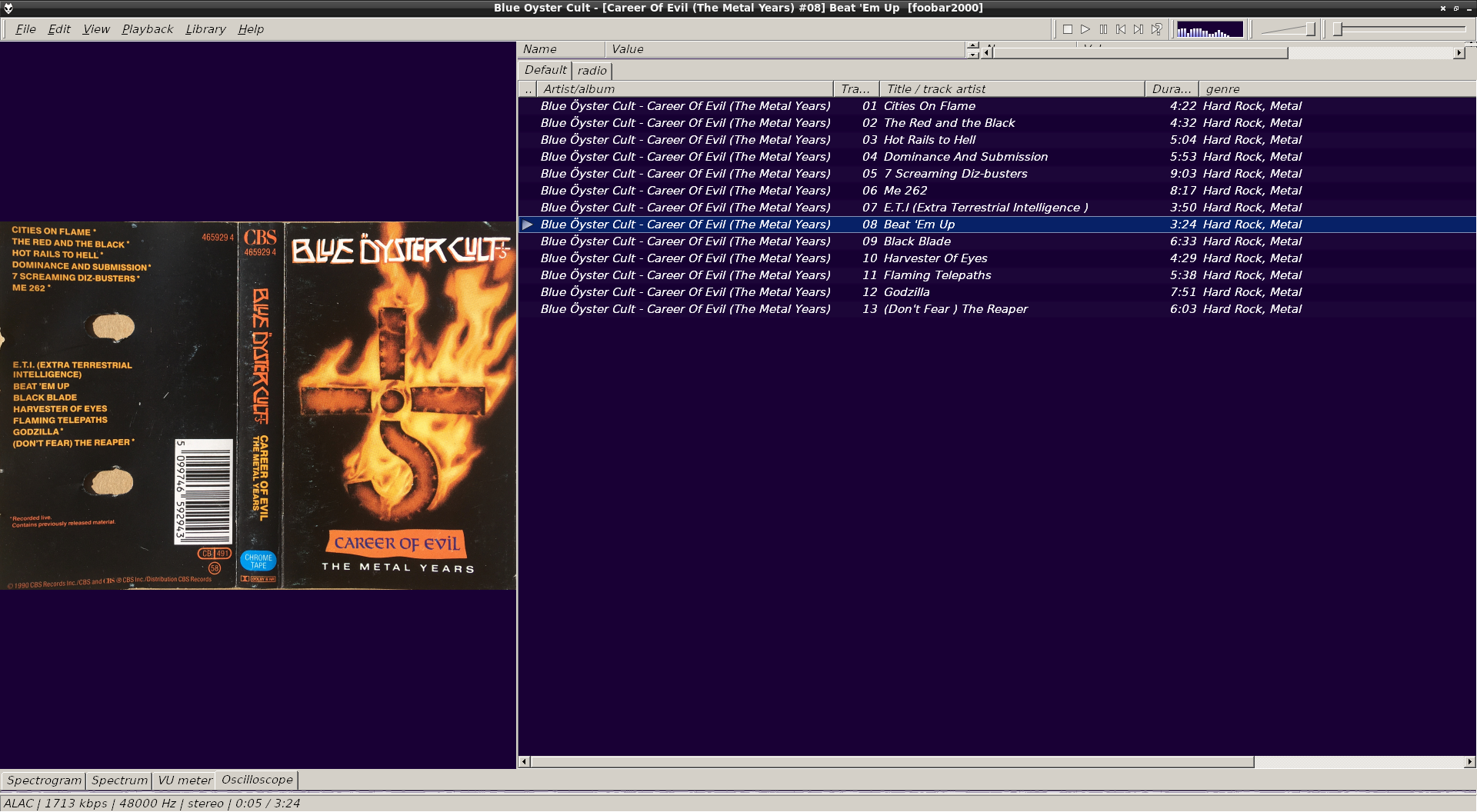Open the Playback menu

pos(147,29)
